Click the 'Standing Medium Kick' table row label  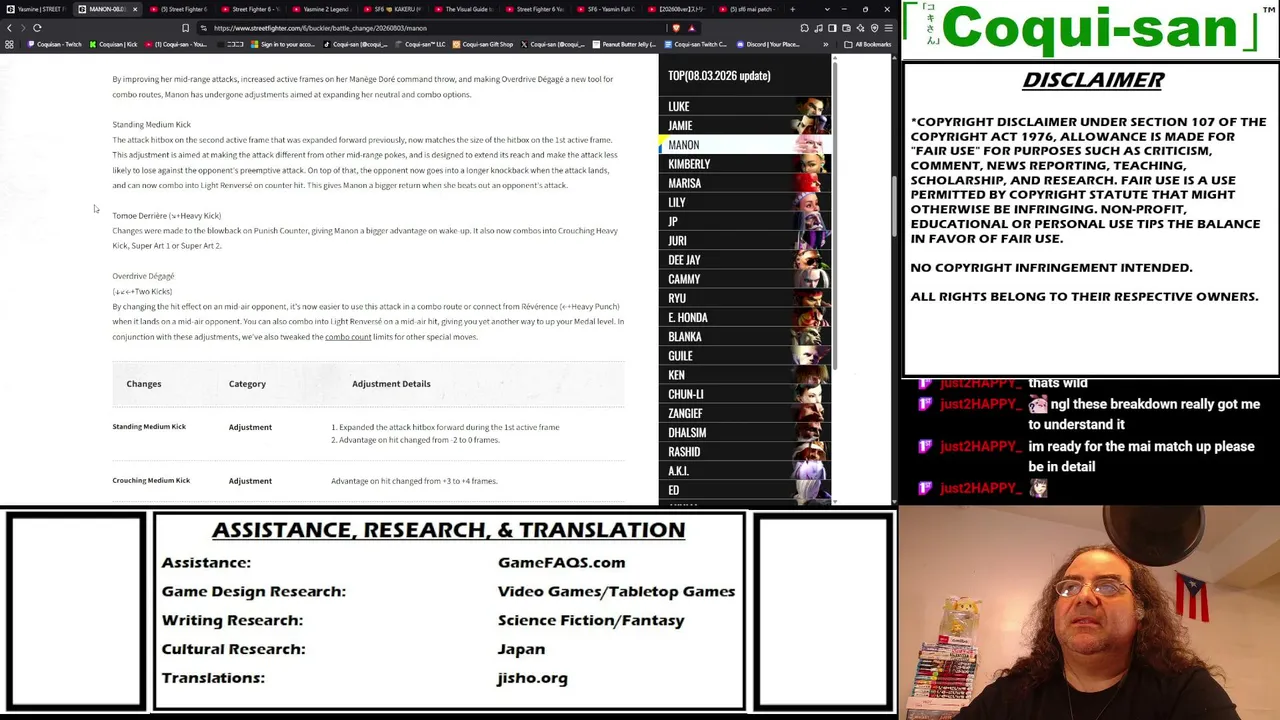pos(149,427)
